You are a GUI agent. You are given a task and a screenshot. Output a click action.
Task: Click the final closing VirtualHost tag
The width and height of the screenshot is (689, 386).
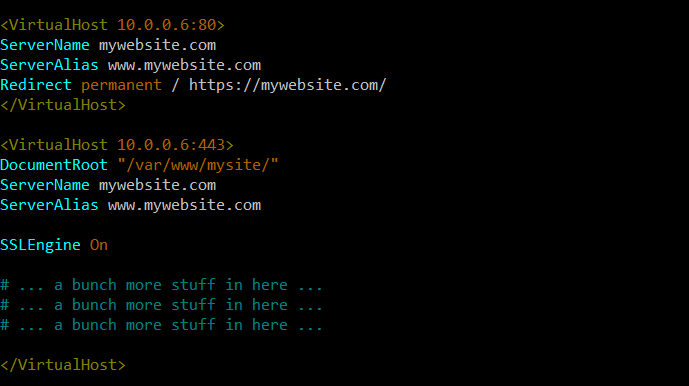63,365
